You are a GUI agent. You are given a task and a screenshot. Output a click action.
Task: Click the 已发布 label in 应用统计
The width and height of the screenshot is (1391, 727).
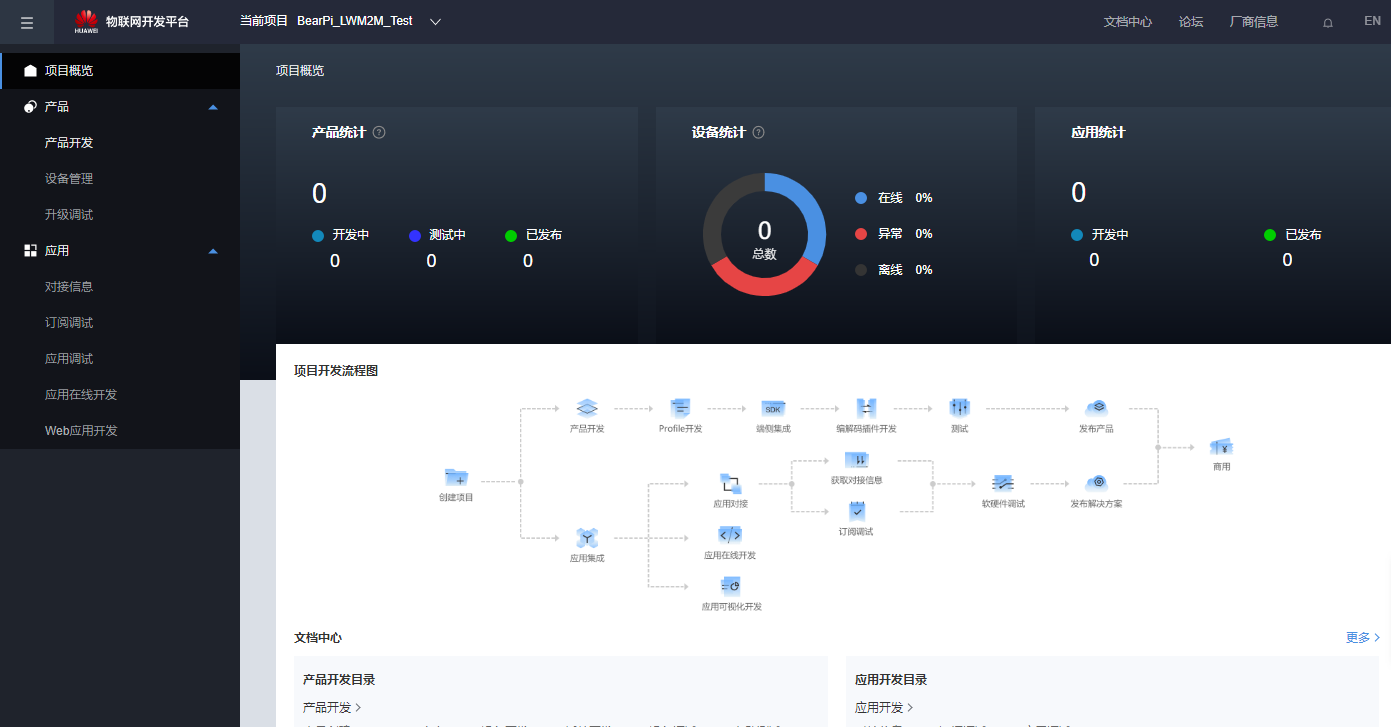point(1303,235)
